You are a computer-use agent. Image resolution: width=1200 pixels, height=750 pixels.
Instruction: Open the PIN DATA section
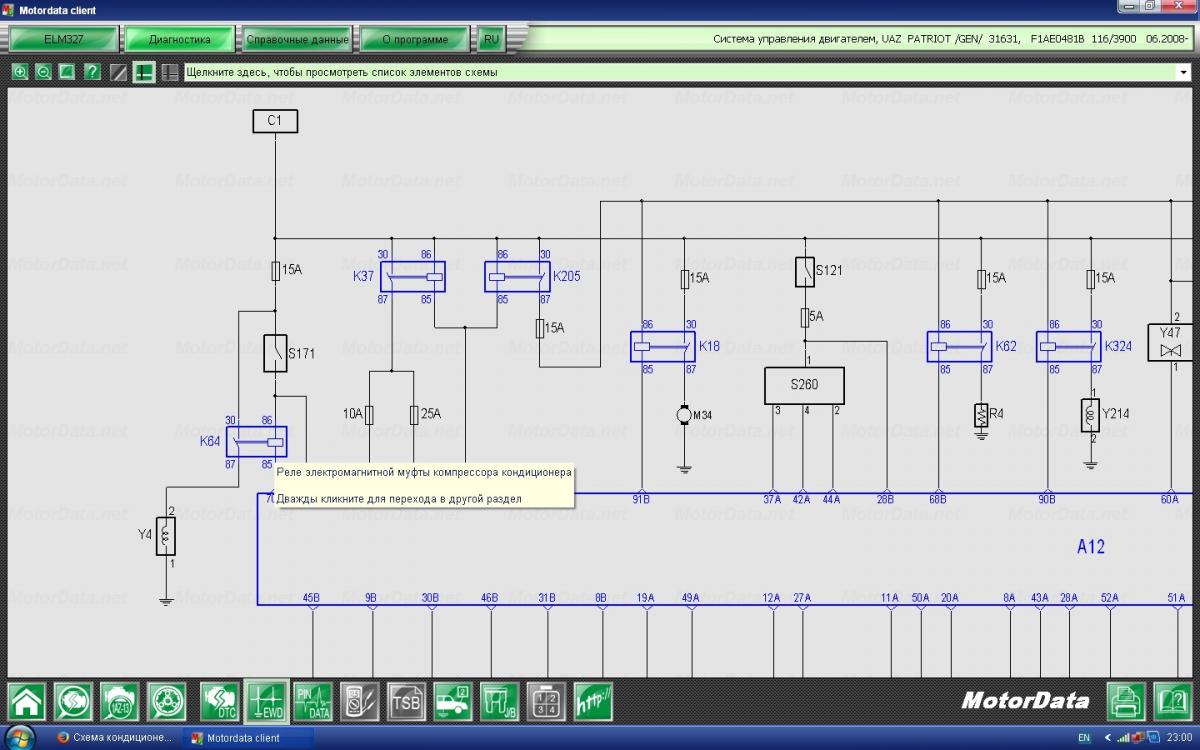click(313, 701)
